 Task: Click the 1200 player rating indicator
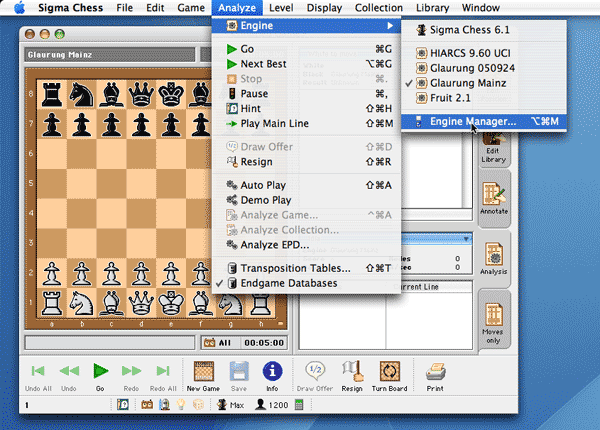(272, 404)
